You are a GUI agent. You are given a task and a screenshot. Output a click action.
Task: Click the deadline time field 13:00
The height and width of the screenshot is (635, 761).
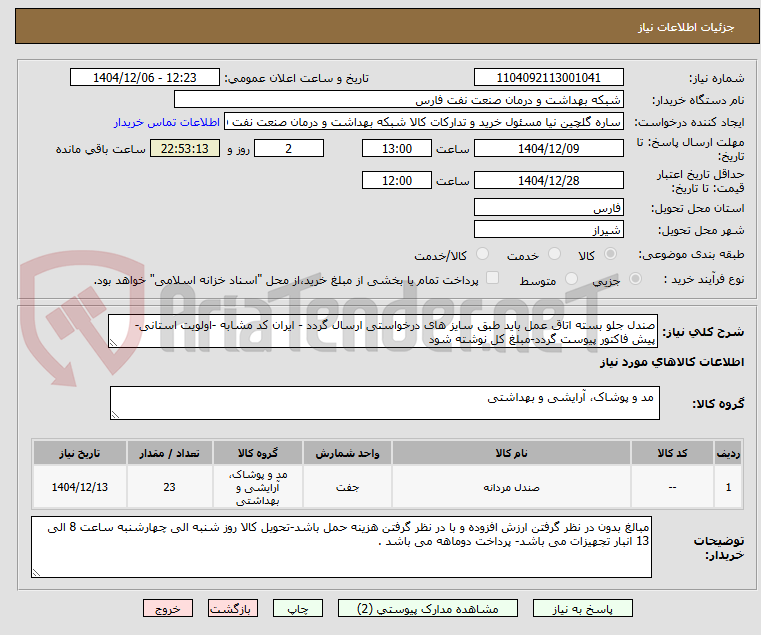click(397, 149)
